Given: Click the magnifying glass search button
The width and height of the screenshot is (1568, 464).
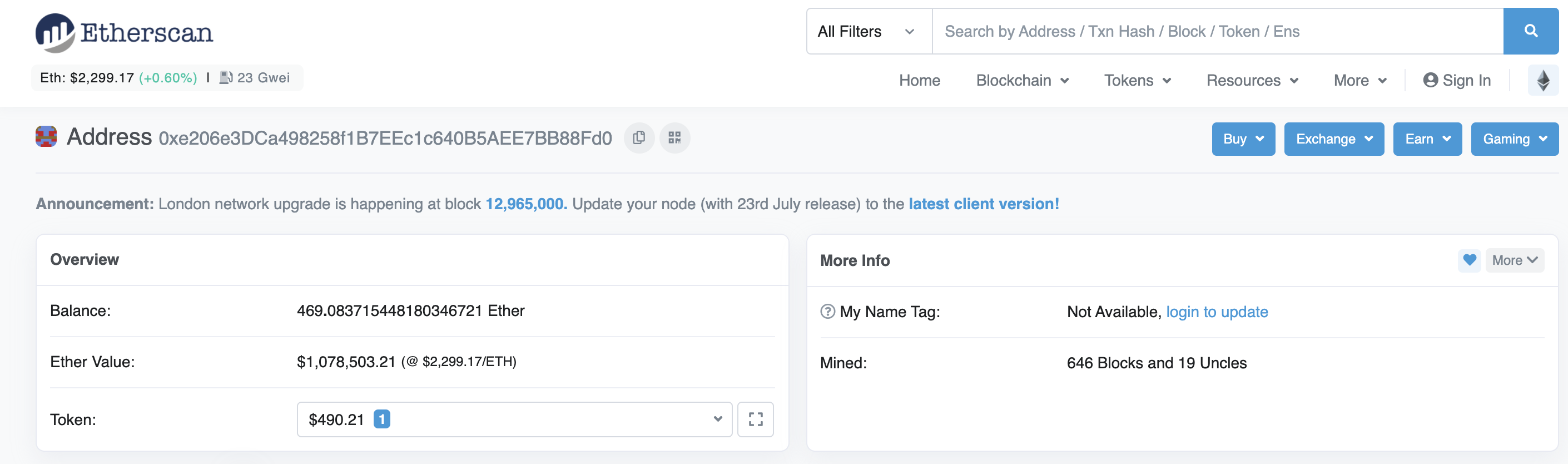Looking at the screenshot, I should tap(1530, 31).
